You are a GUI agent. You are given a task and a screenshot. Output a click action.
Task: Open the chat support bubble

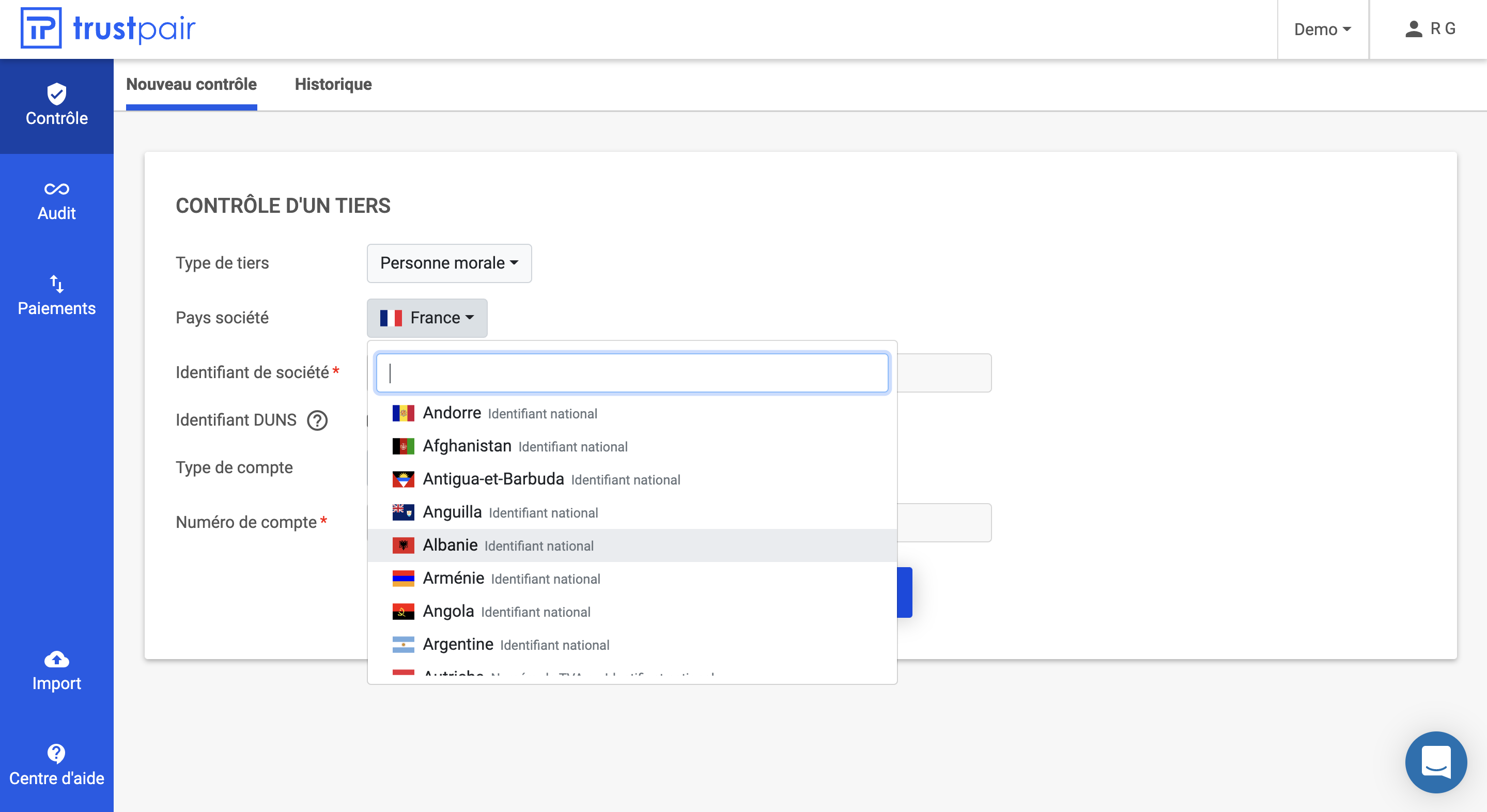tap(1436, 762)
